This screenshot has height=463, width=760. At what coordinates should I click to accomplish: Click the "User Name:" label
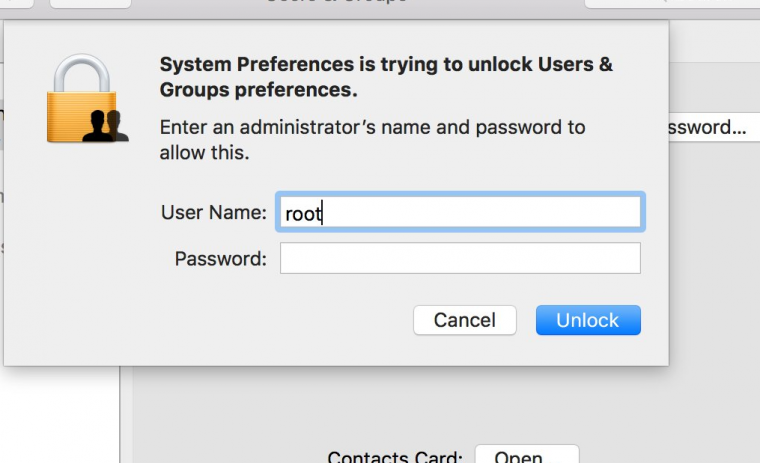[x=213, y=212]
